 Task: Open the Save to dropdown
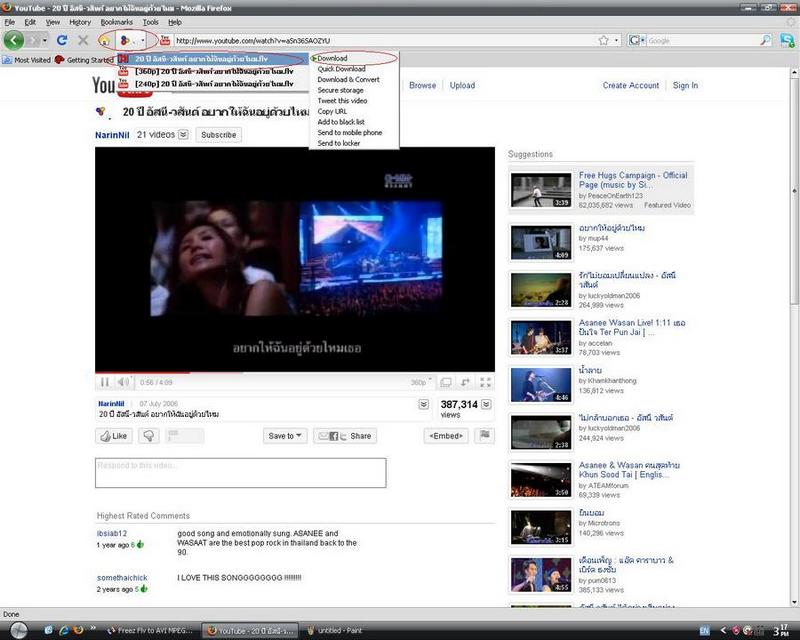[285, 436]
